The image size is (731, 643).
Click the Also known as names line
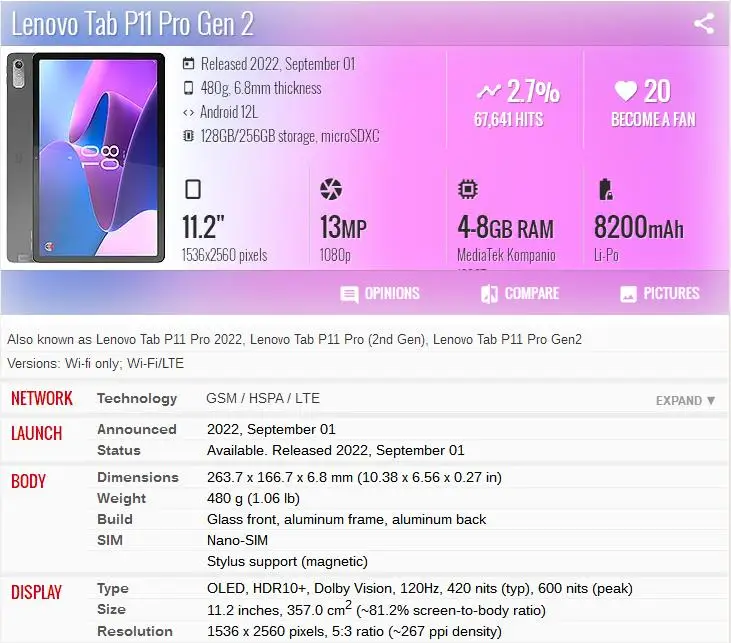294,339
